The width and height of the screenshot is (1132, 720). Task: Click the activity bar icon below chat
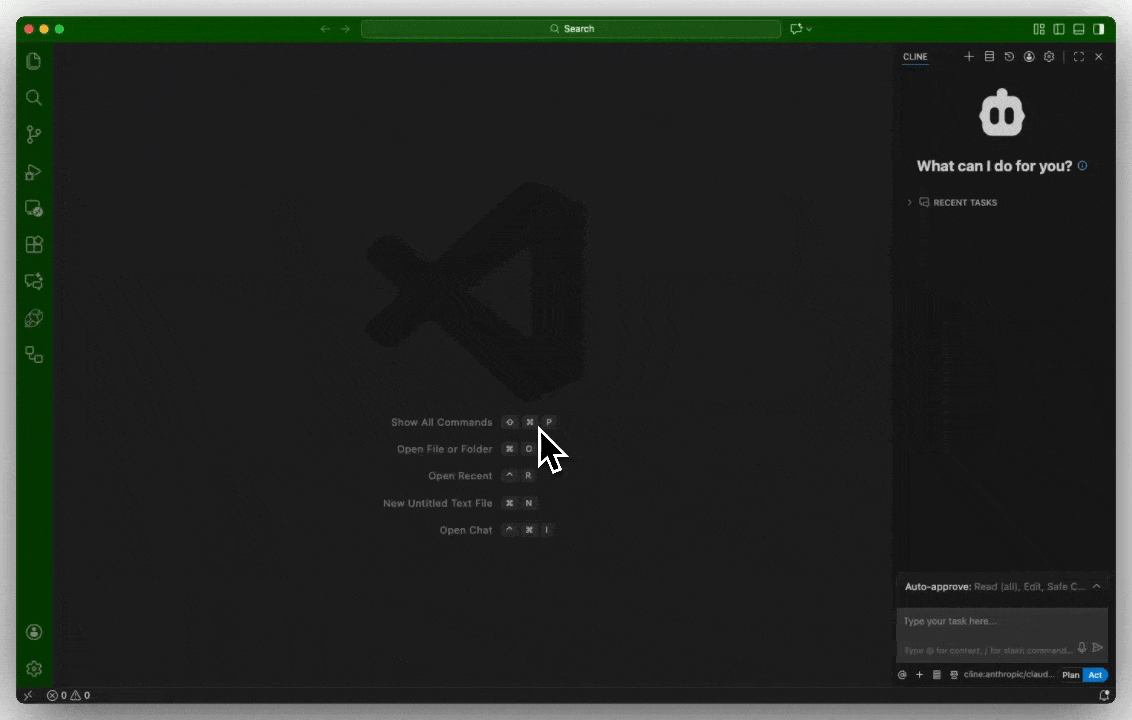click(x=33, y=318)
